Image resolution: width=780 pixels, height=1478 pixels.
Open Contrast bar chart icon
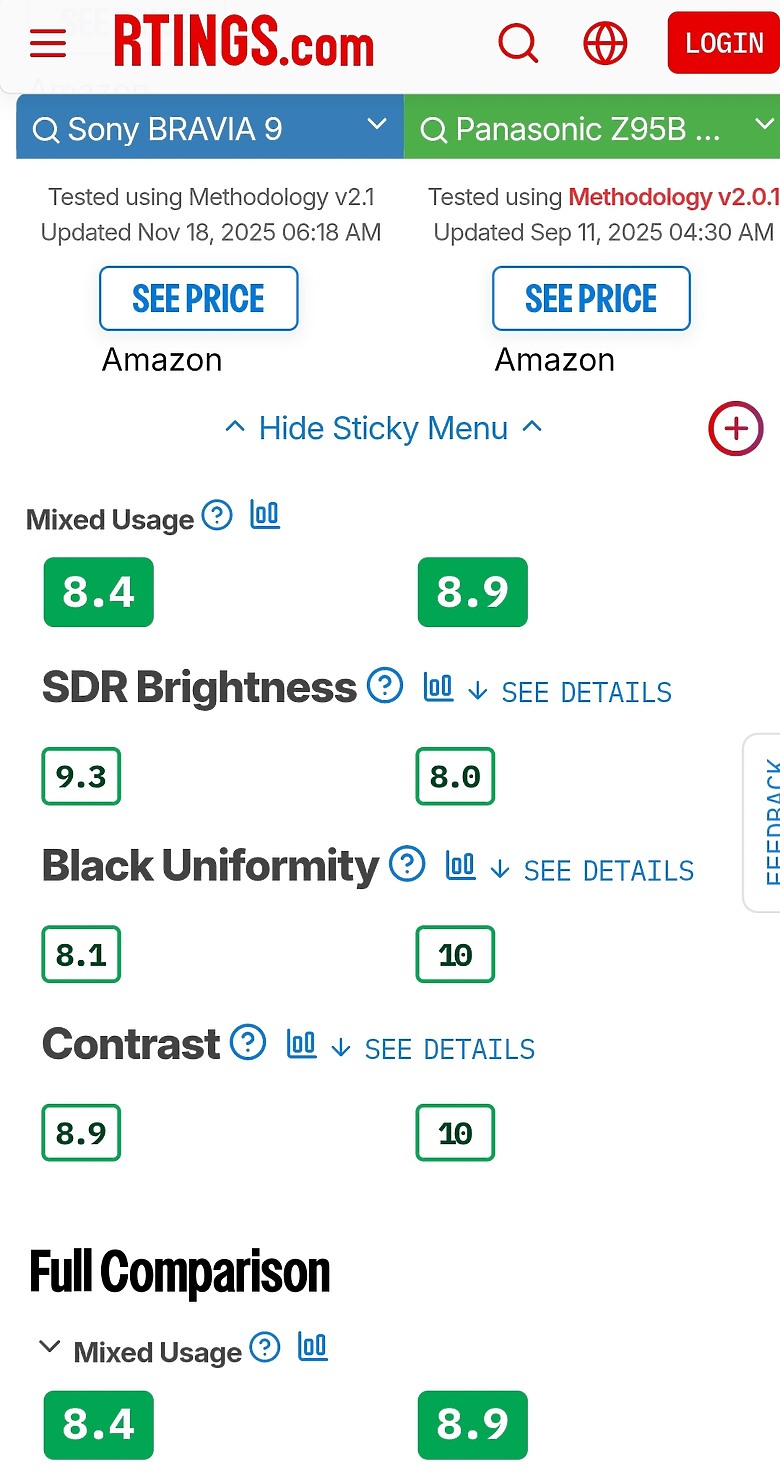(x=301, y=1044)
